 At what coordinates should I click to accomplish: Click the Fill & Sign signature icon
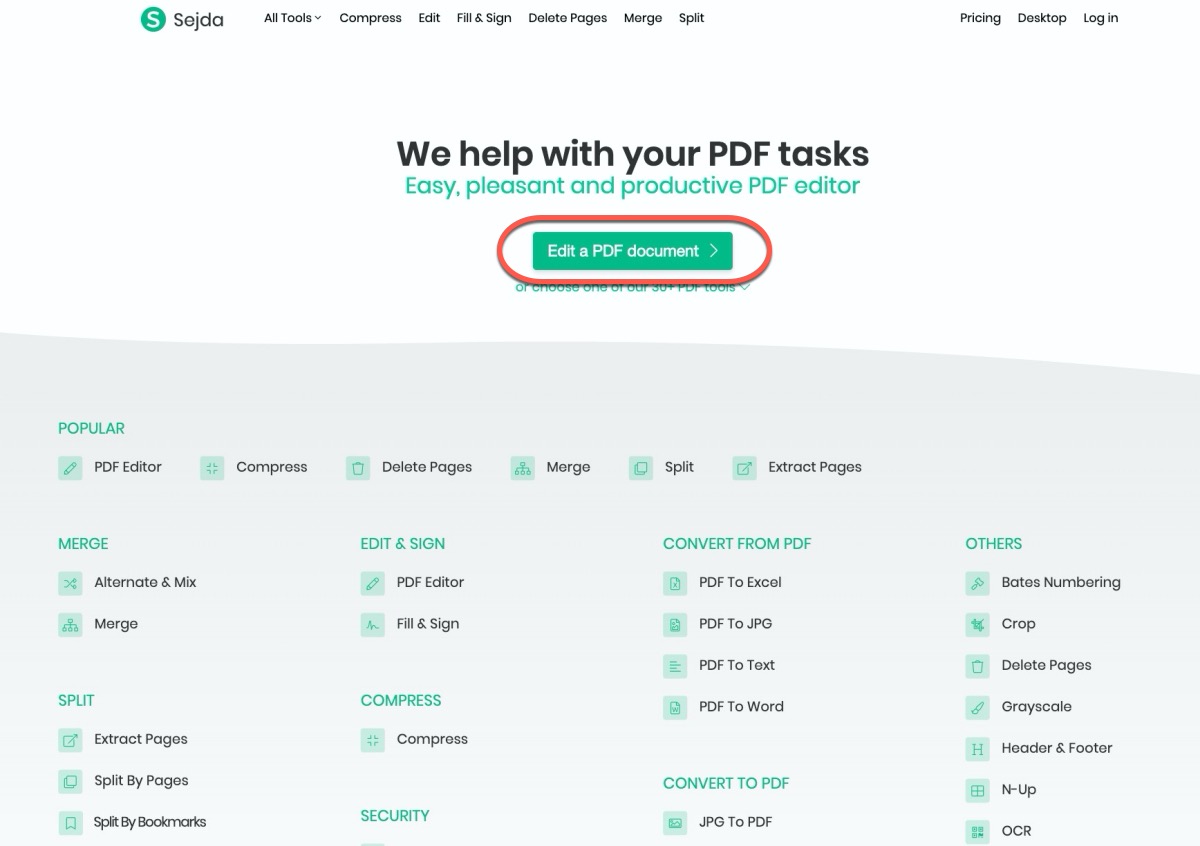(x=373, y=625)
